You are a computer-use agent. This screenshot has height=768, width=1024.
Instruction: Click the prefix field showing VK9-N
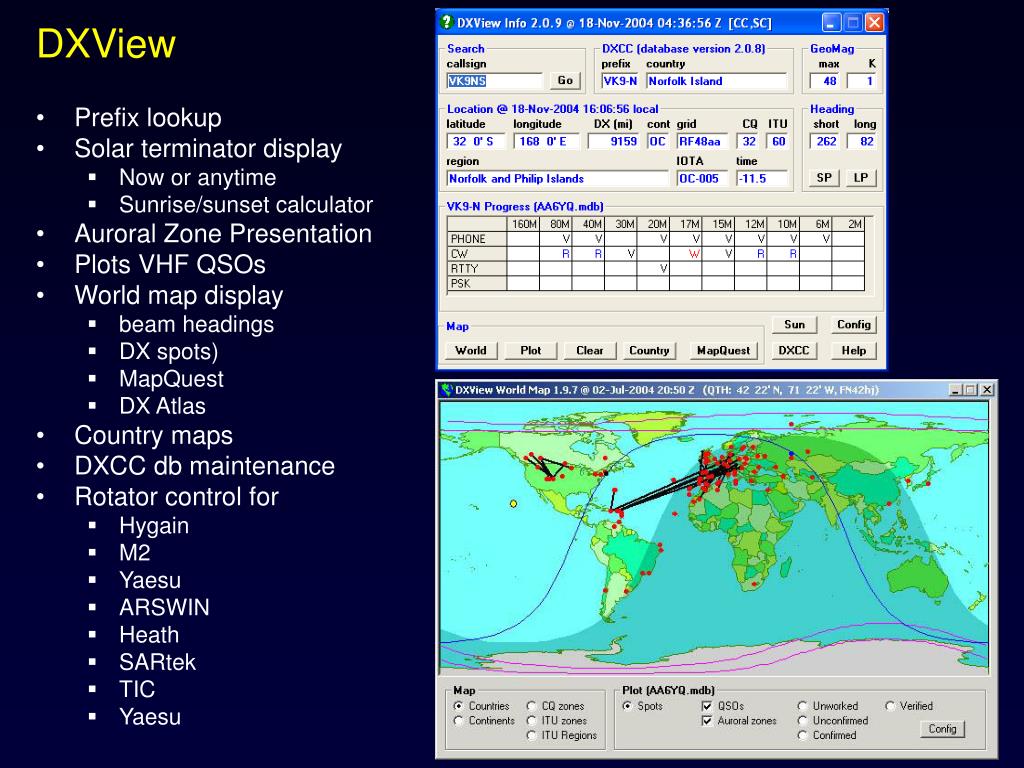[619, 81]
